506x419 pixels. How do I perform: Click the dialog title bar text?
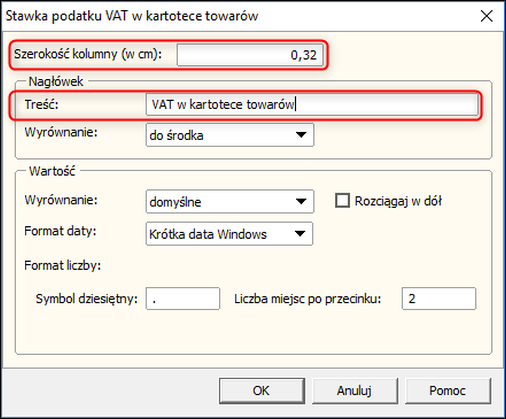[x=132, y=16]
